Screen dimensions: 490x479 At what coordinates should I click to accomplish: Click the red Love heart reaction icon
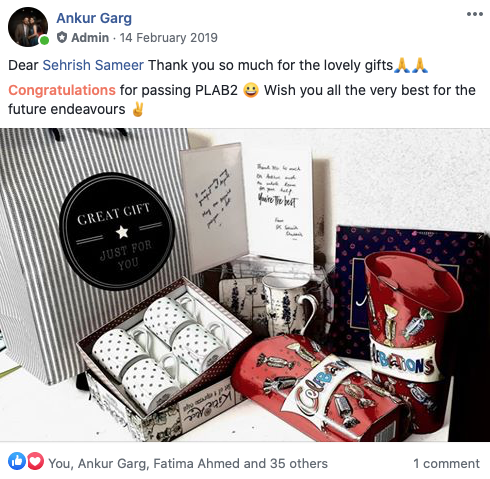click(x=35, y=461)
